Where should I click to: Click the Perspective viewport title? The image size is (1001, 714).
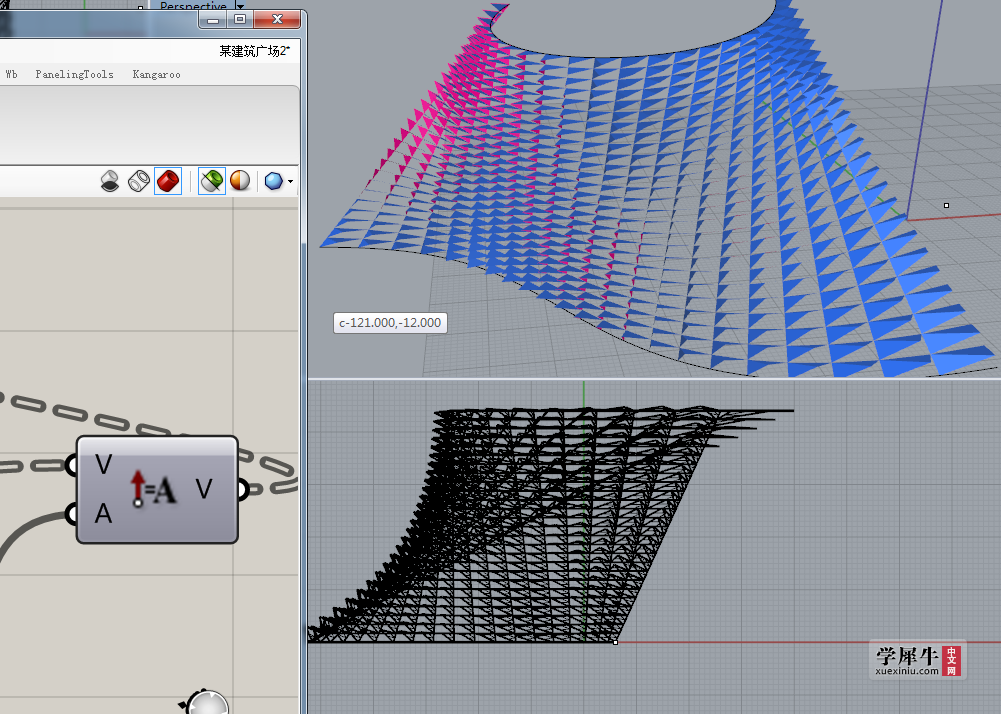tap(193, 6)
